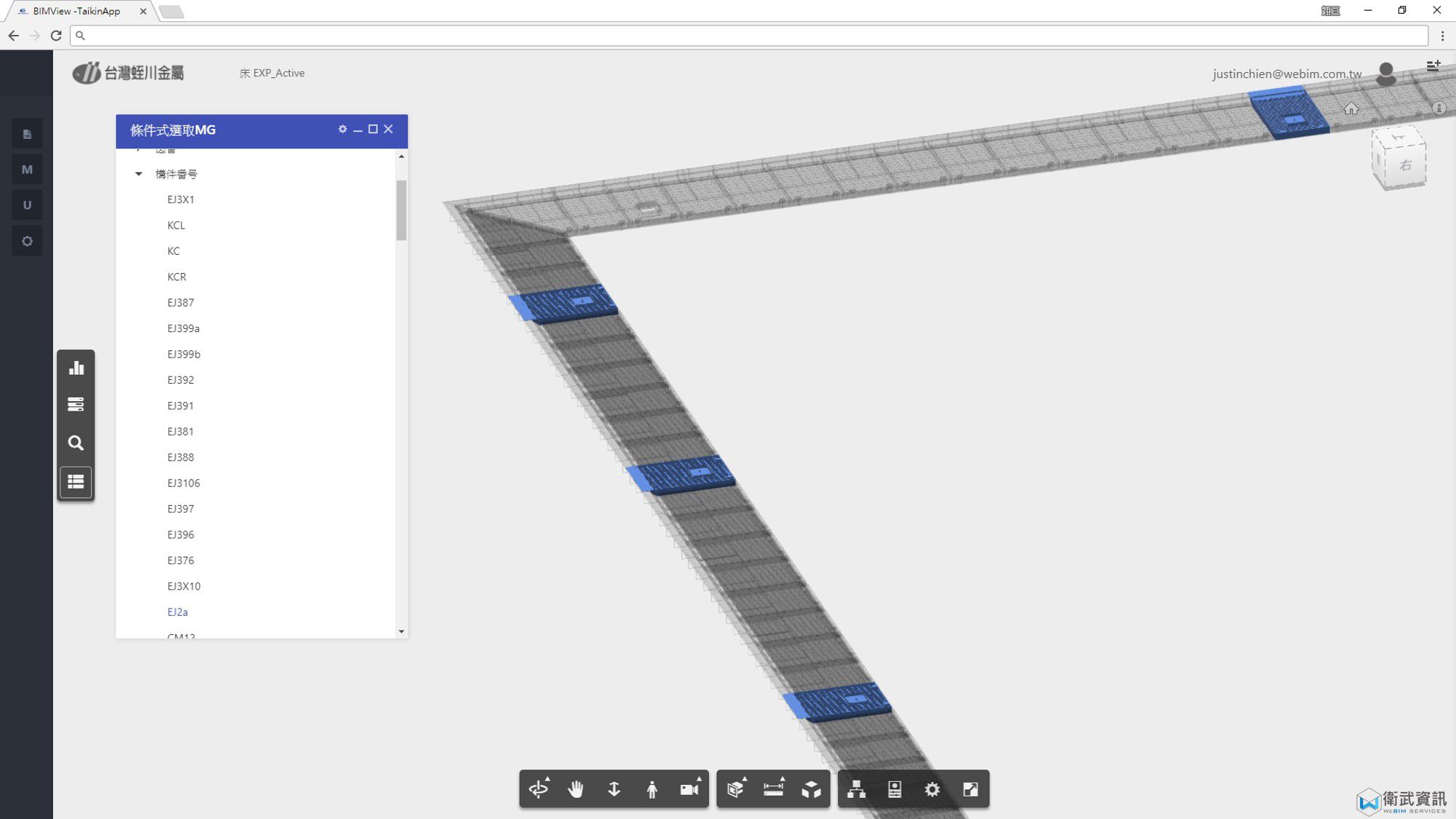Image resolution: width=1456 pixels, height=819 pixels.
Task: Open the bar chart panel in sidebar
Action: point(76,368)
